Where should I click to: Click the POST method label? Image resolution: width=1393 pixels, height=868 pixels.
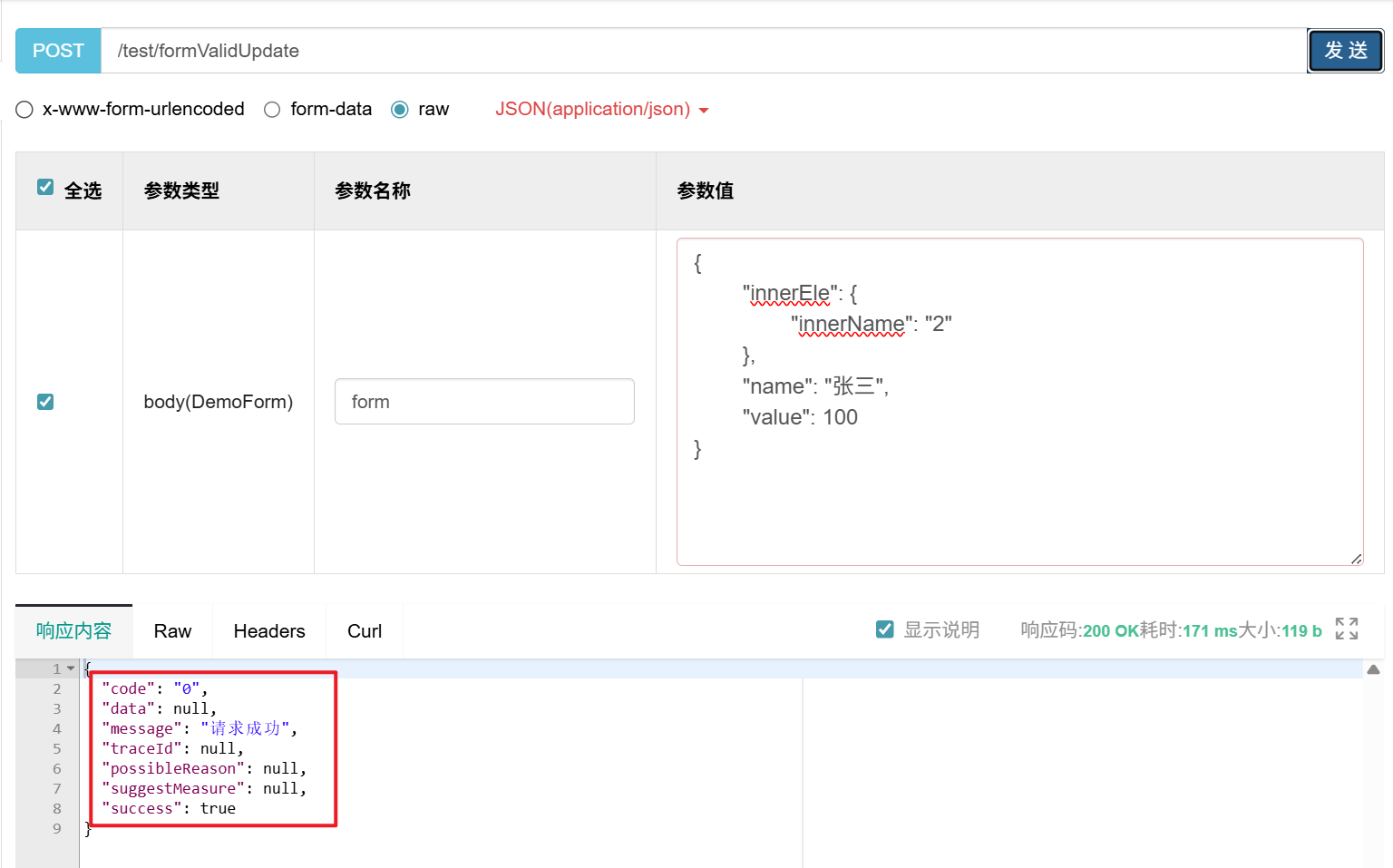tap(57, 51)
